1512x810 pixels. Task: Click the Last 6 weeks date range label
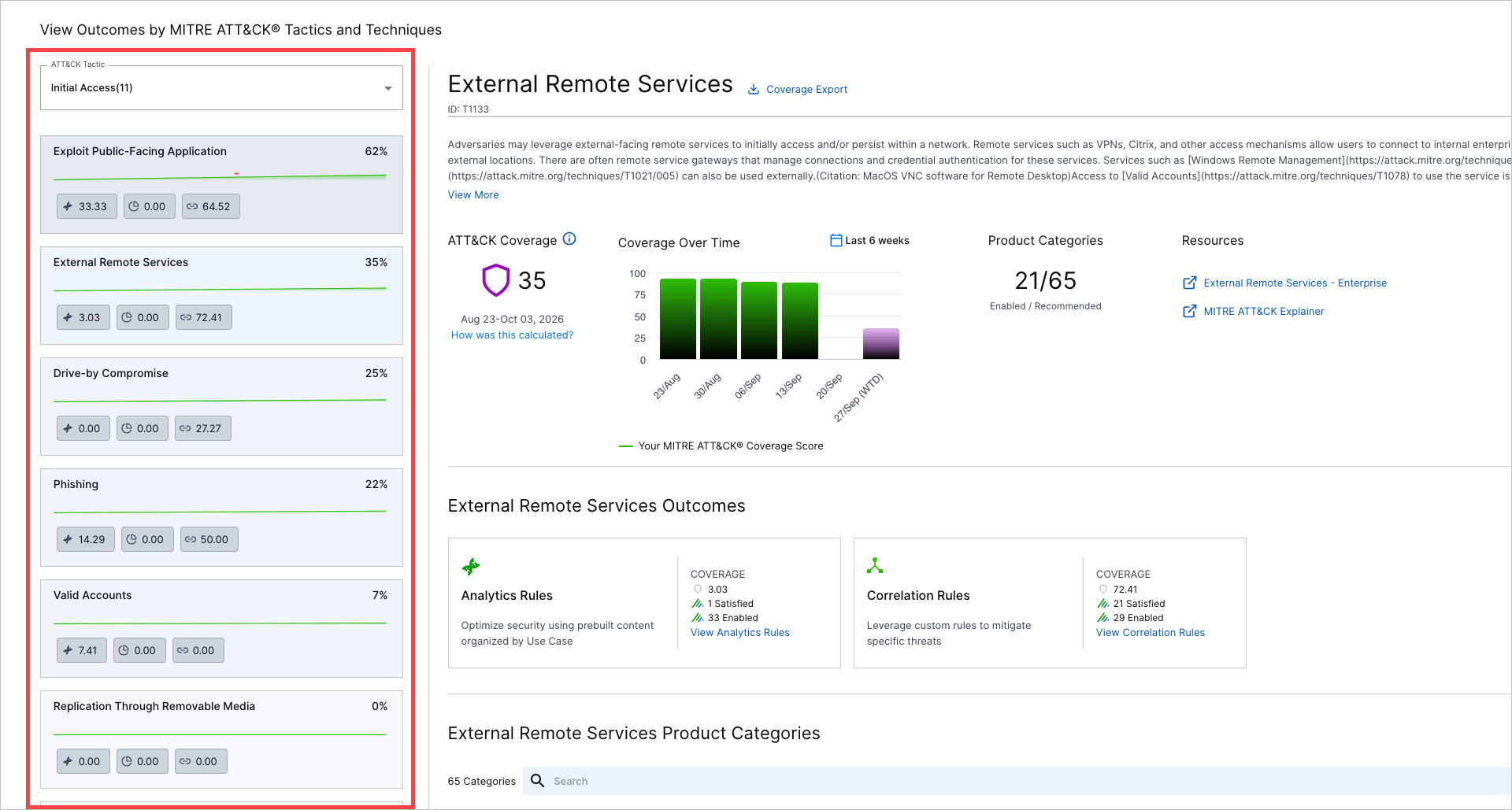tap(876, 240)
